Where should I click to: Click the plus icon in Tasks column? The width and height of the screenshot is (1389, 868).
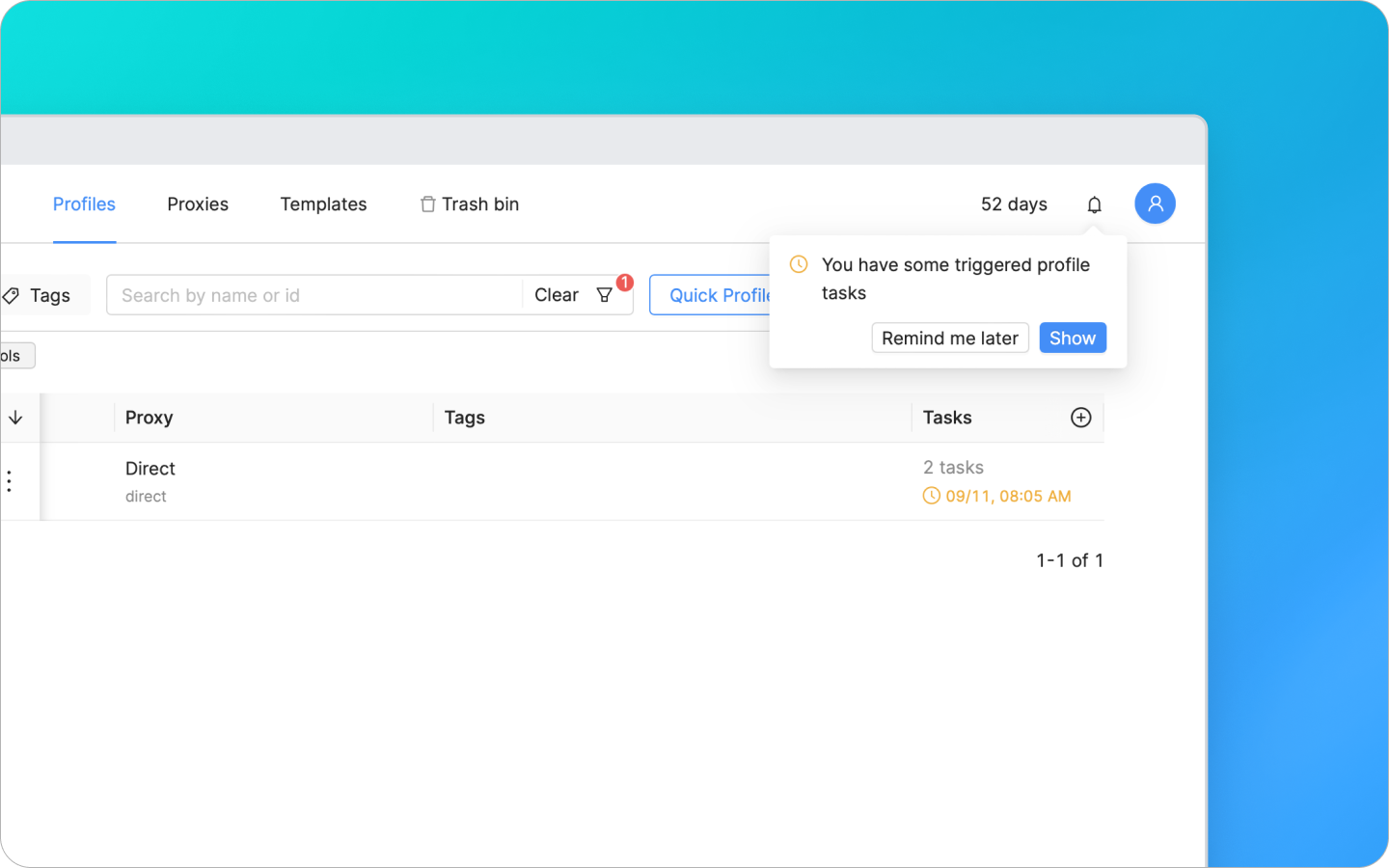[1080, 417]
